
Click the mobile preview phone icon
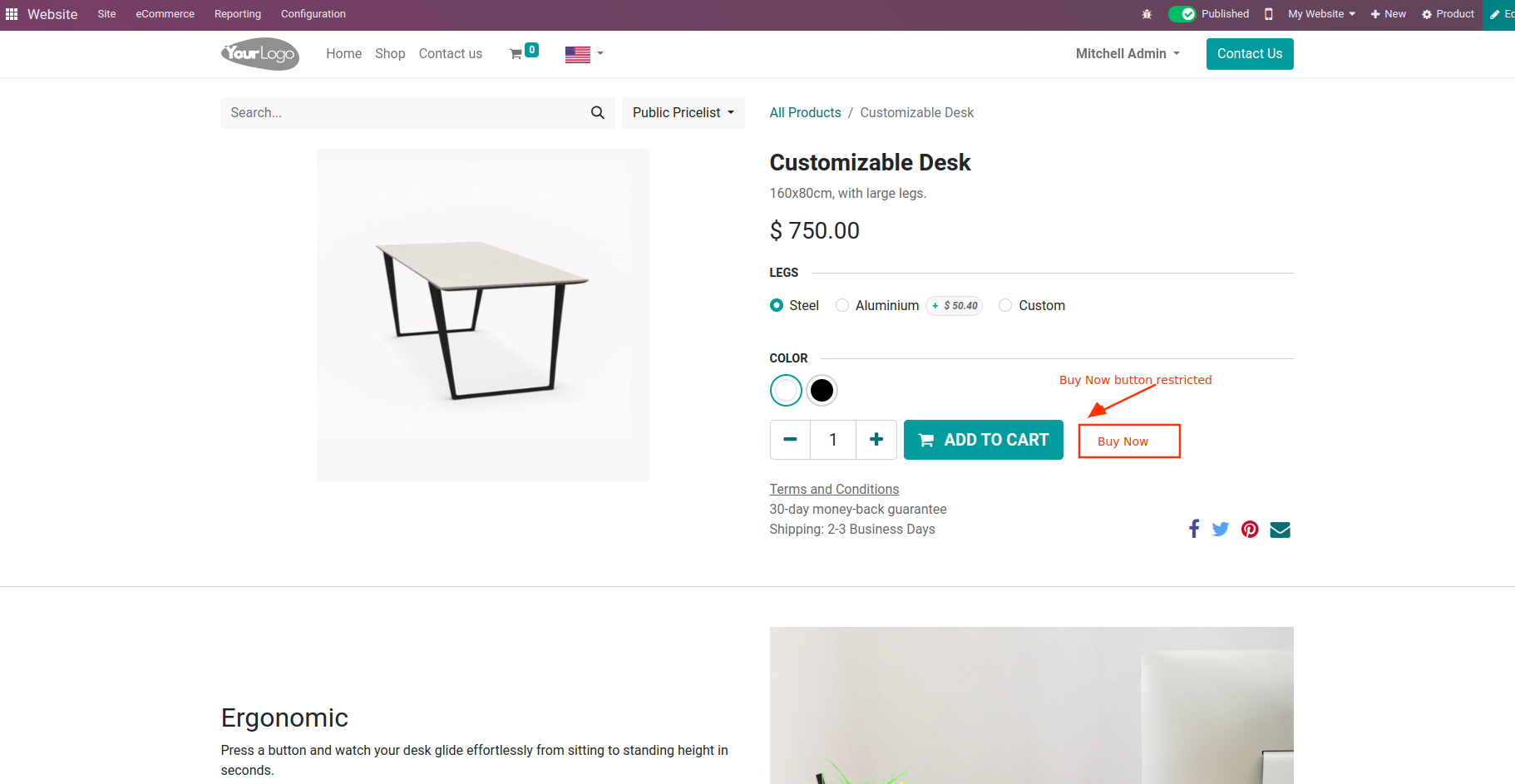(x=1268, y=14)
